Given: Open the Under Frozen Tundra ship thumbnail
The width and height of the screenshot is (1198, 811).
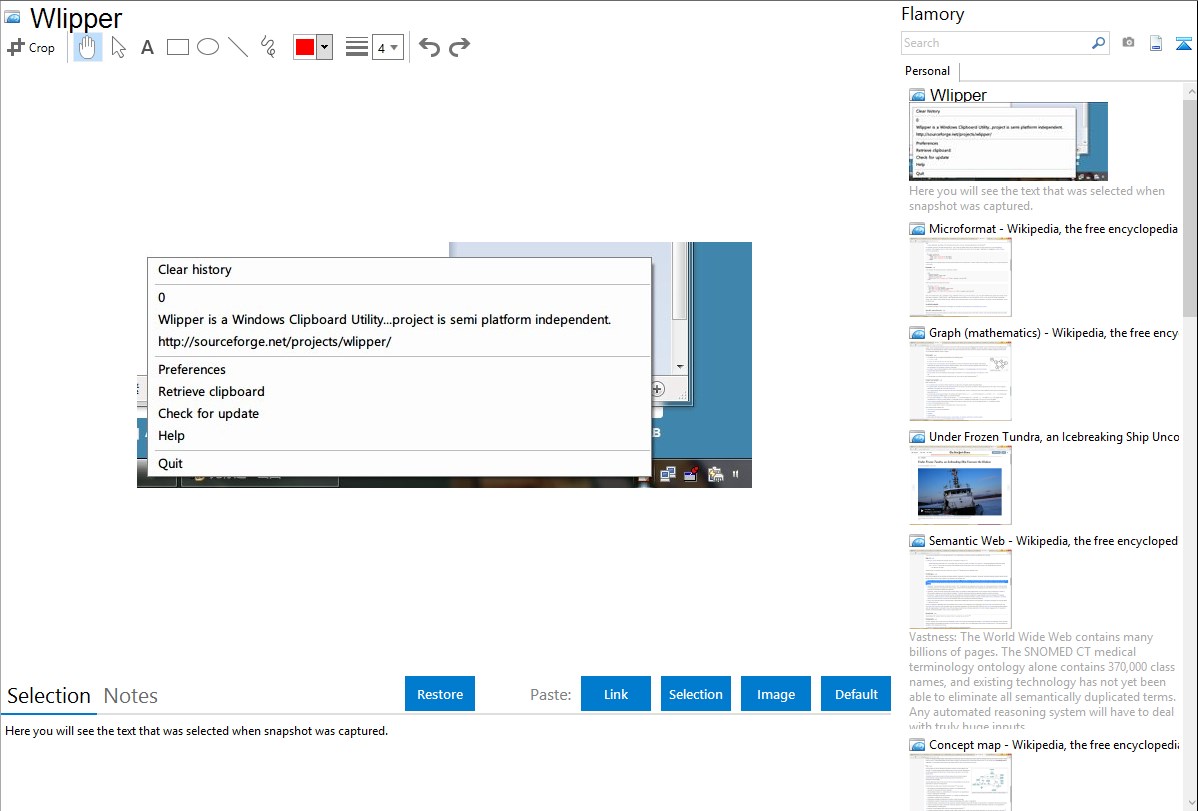Looking at the screenshot, I should pyautogui.click(x=960, y=485).
